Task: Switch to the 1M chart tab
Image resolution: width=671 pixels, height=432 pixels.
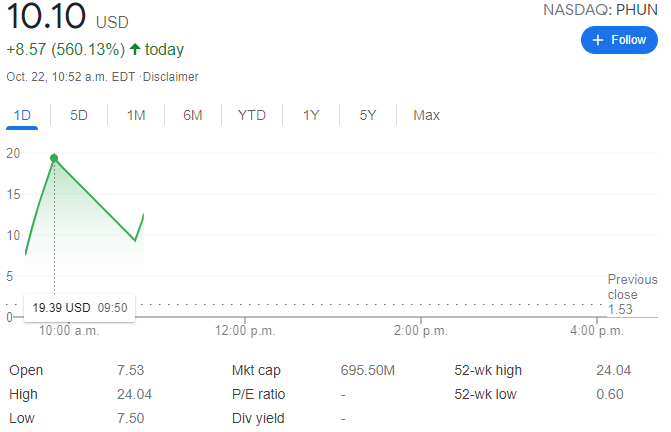Action: point(136,115)
